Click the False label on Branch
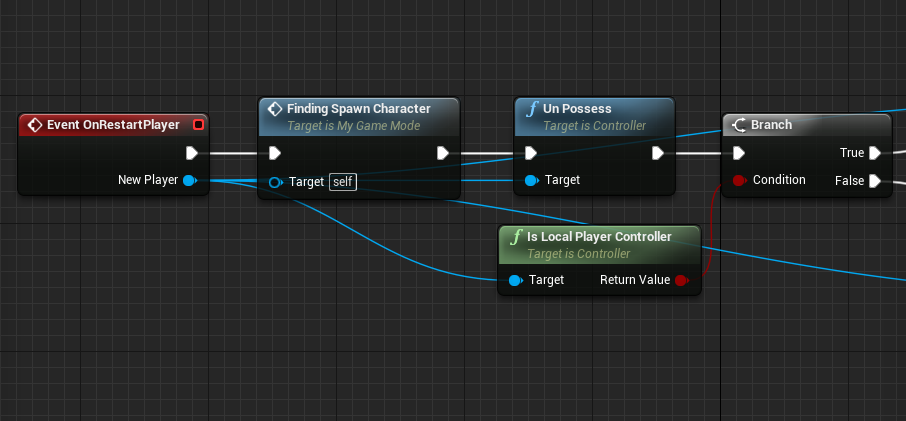This screenshot has height=421, width=906. tap(849, 181)
